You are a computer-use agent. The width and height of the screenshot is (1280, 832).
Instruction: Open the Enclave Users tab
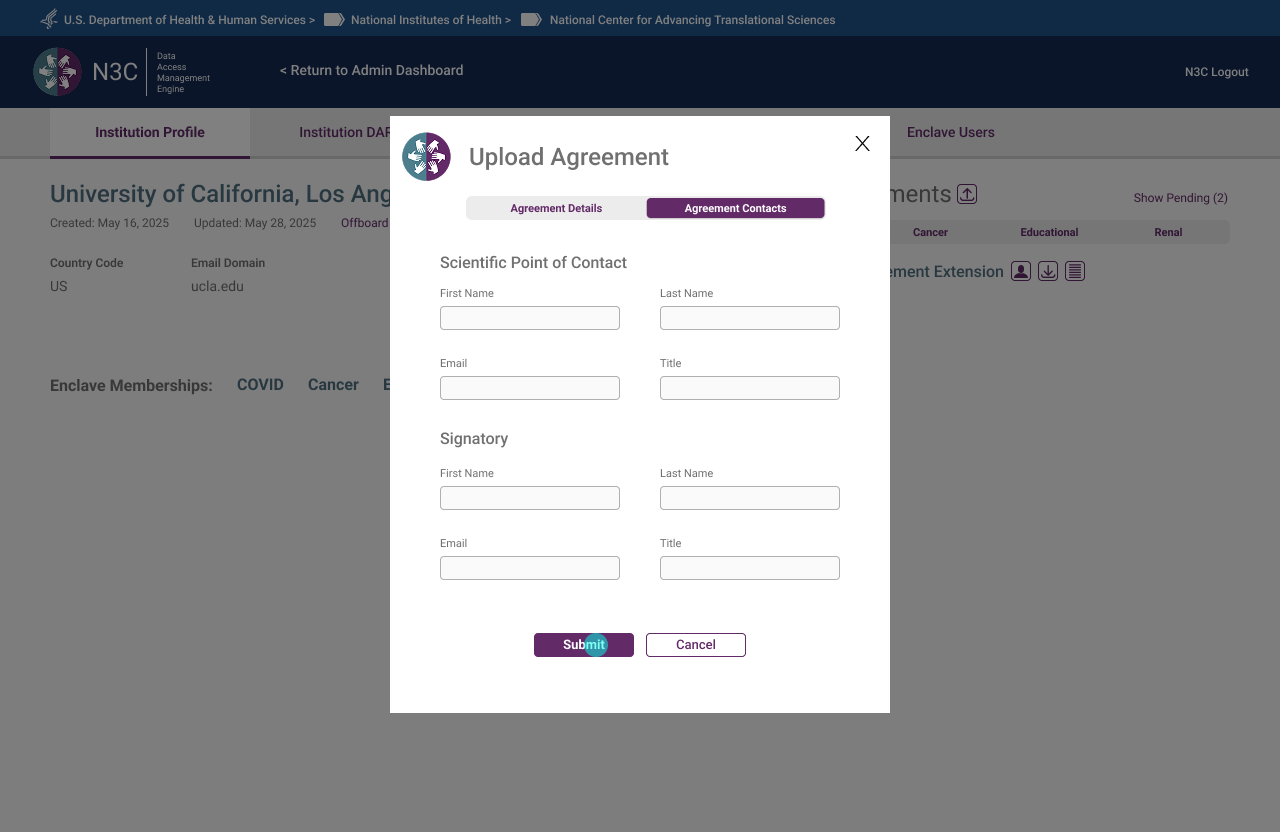pyautogui.click(x=950, y=132)
